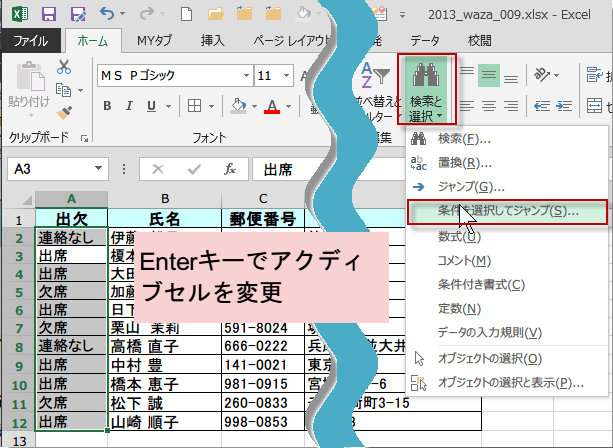Choose オブジェクトの選択(O) menu item

[x=507, y=358]
